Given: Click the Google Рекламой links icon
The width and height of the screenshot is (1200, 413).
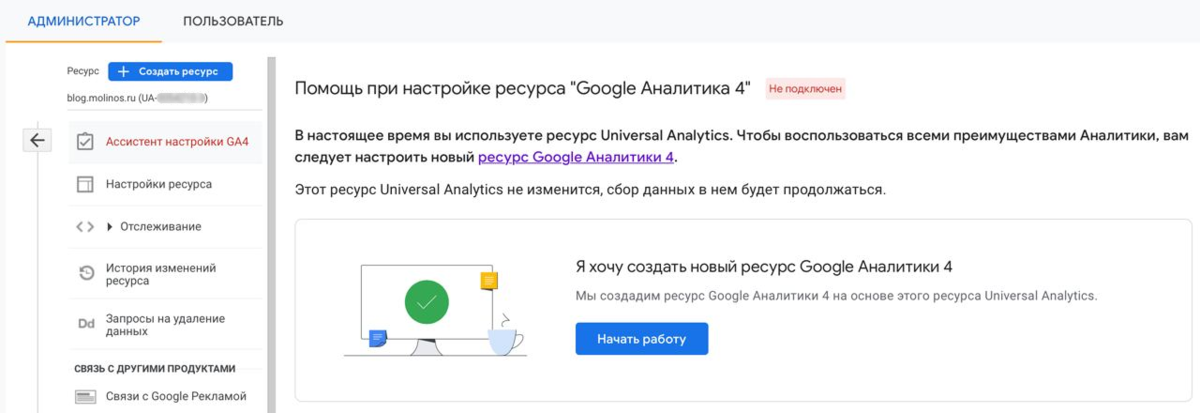Looking at the screenshot, I should tap(86, 397).
